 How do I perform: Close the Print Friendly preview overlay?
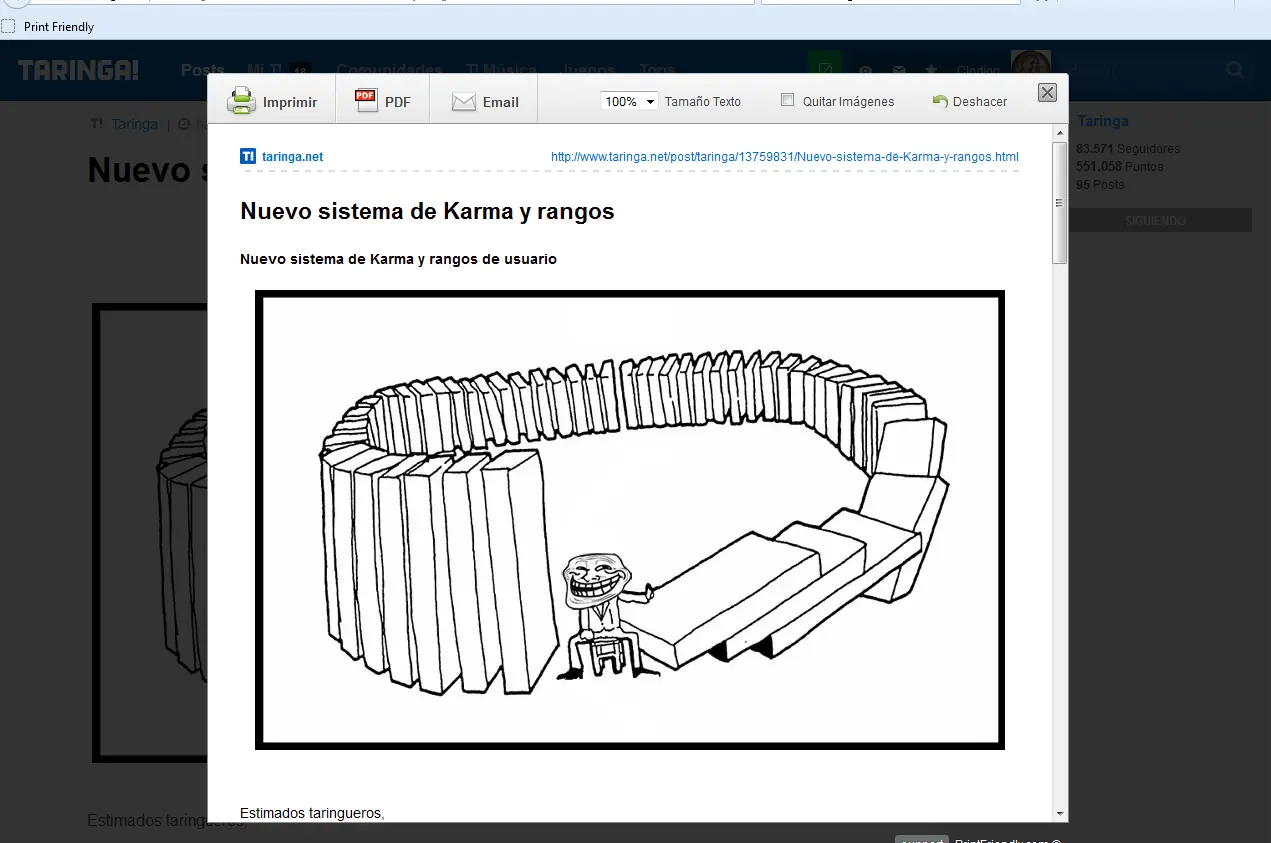1047,92
